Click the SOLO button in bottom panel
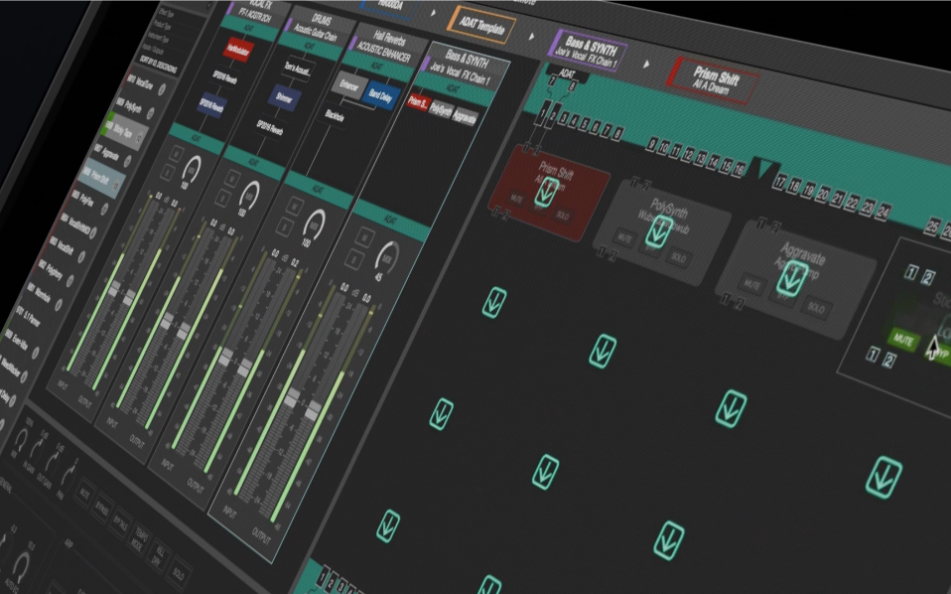Viewport: 951px width, 594px height. 178,573
